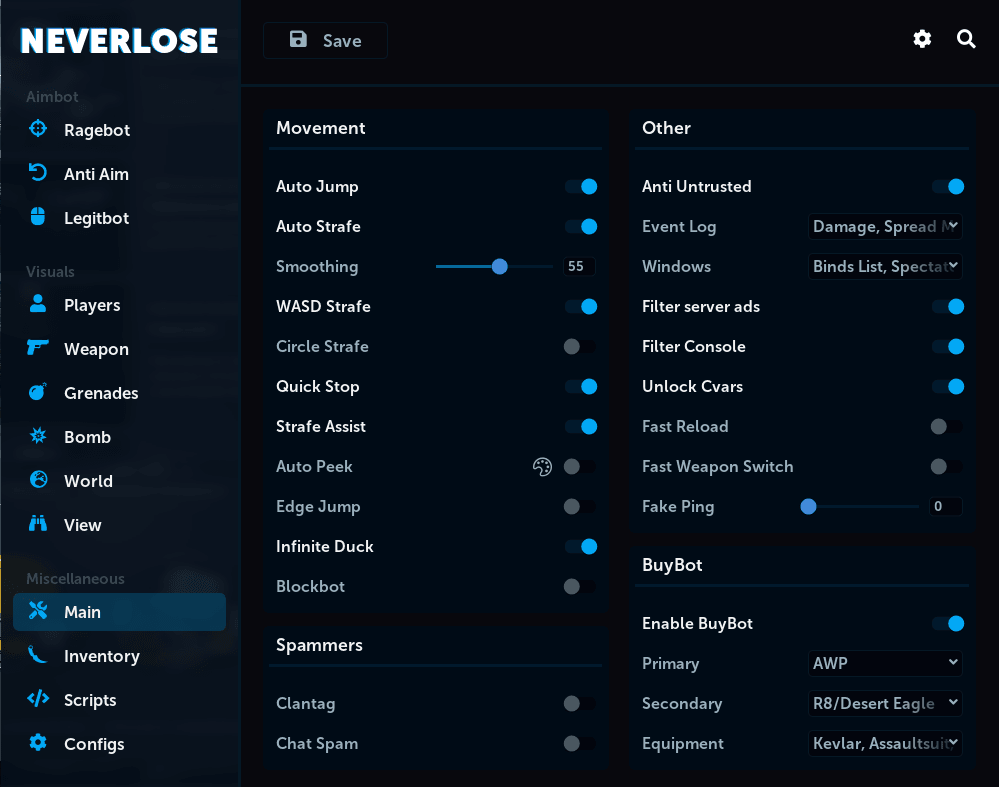999x787 pixels.
Task: Switch off Enable BuyBot
Action: tap(947, 624)
